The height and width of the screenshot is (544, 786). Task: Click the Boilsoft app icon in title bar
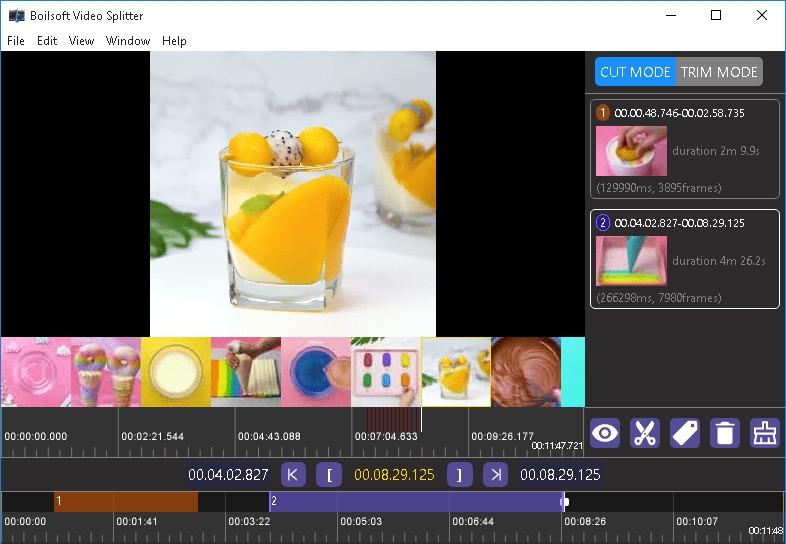[17, 16]
